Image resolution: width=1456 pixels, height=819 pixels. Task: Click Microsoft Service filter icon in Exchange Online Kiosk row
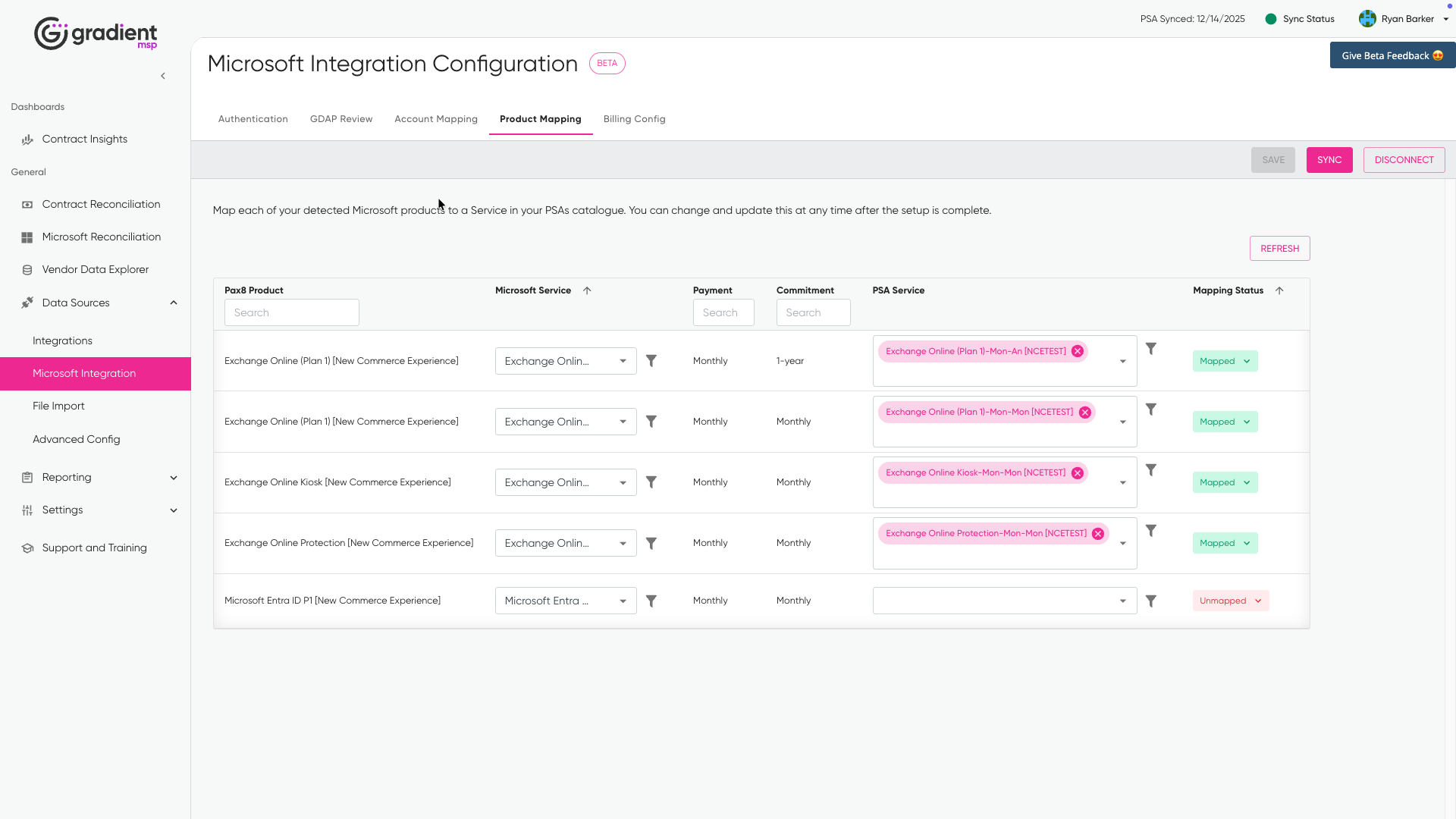pos(651,482)
